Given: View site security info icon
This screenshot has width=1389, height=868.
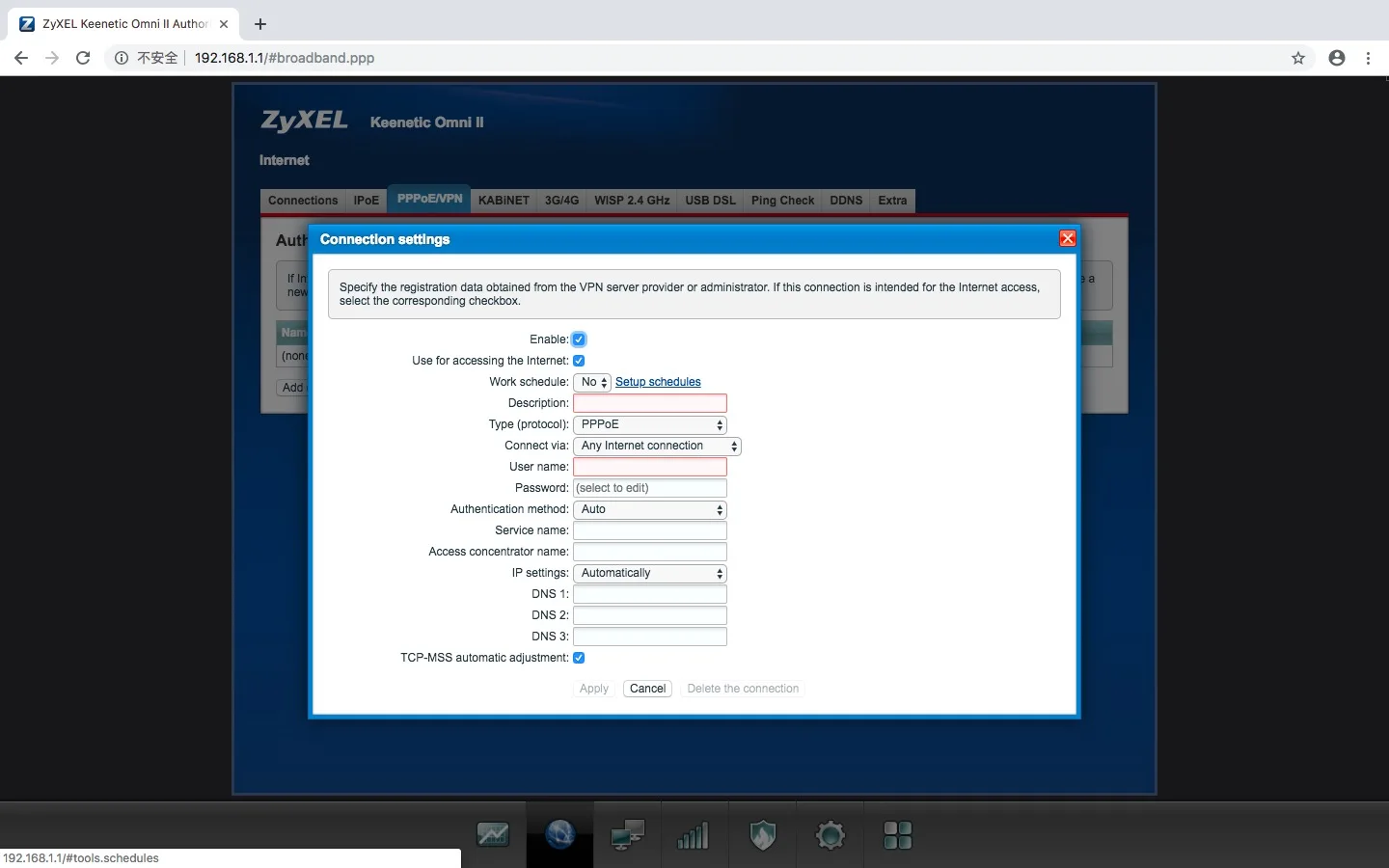Looking at the screenshot, I should tap(122, 58).
